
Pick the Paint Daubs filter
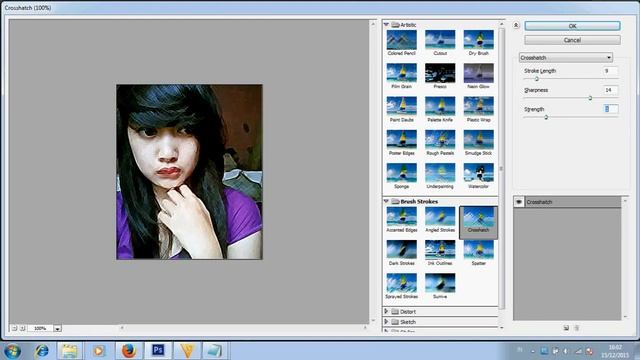pos(402,107)
